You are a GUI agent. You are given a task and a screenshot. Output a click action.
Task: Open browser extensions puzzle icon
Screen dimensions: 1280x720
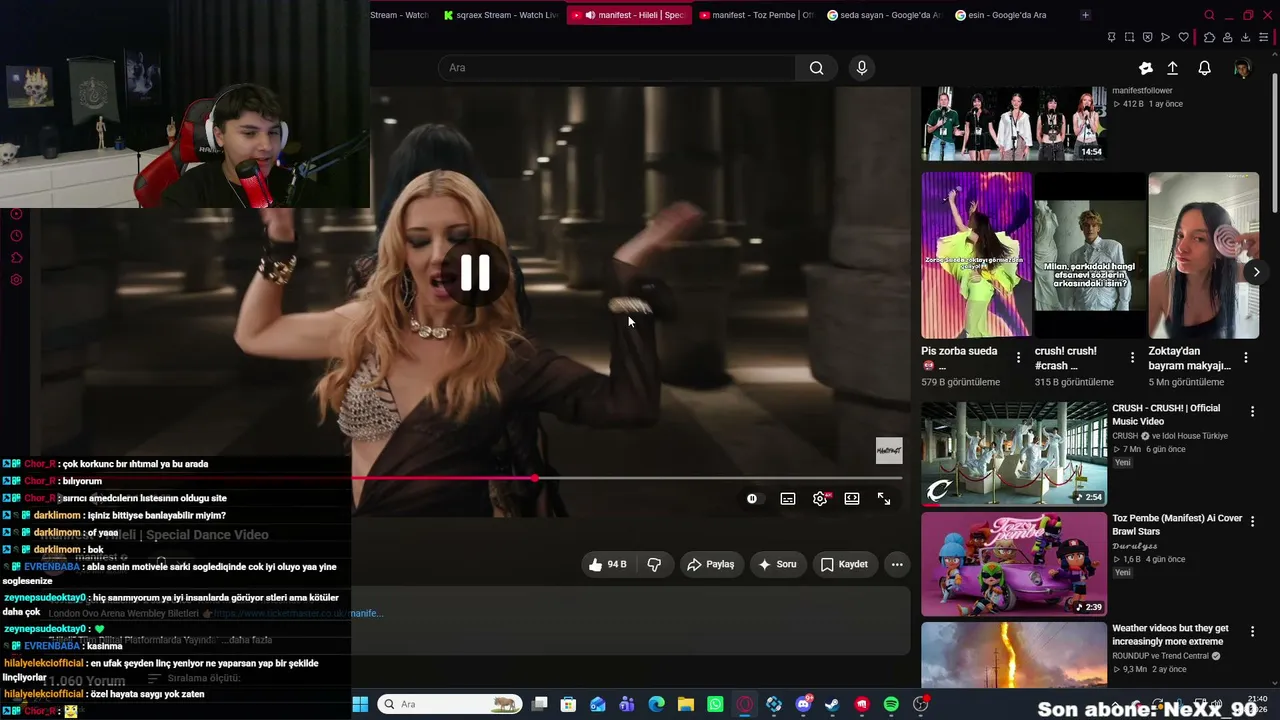(x=1209, y=37)
